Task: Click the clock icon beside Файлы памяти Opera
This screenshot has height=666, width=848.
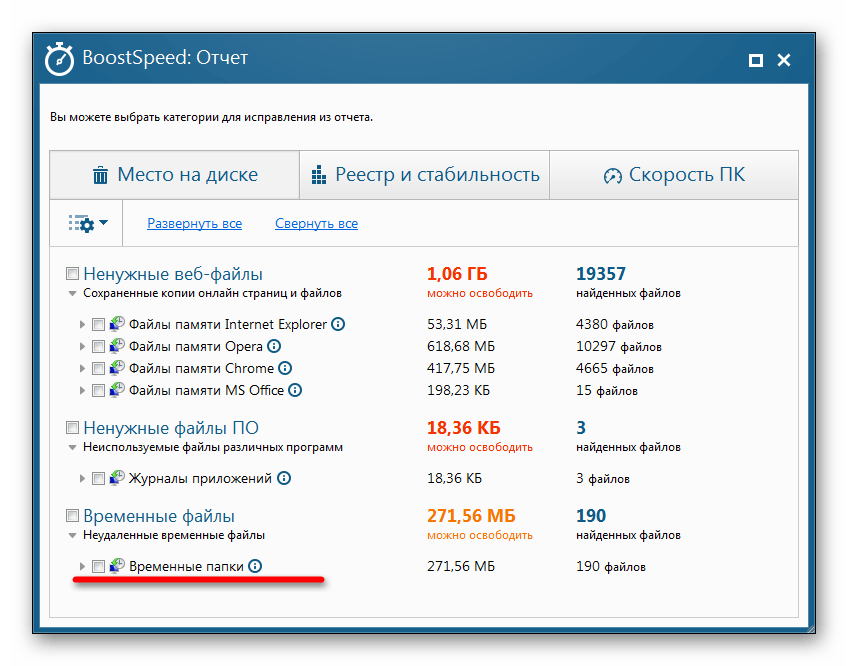Action: pos(116,346)
